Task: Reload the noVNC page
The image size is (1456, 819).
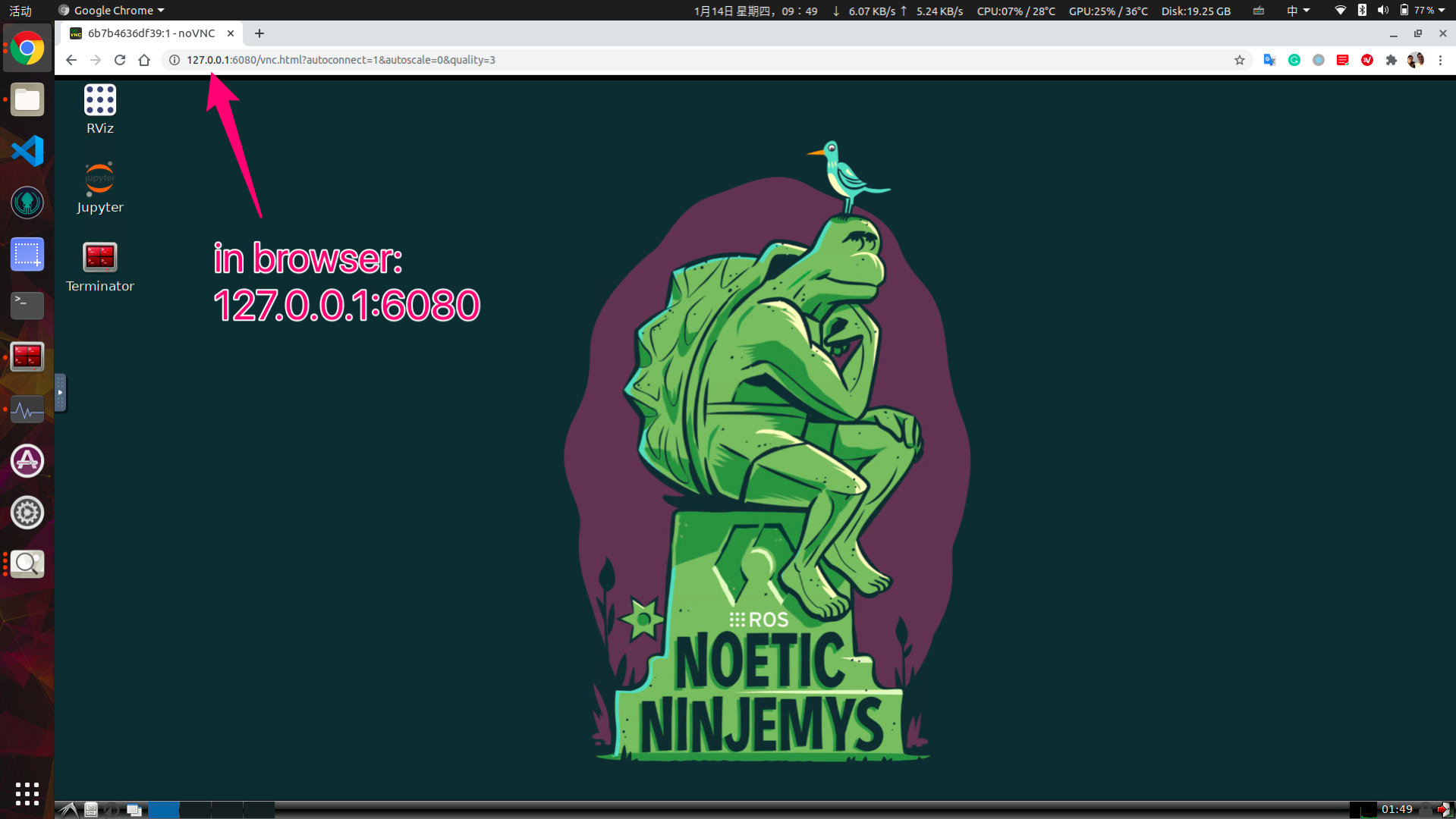Action: click(x=120, y=60)
